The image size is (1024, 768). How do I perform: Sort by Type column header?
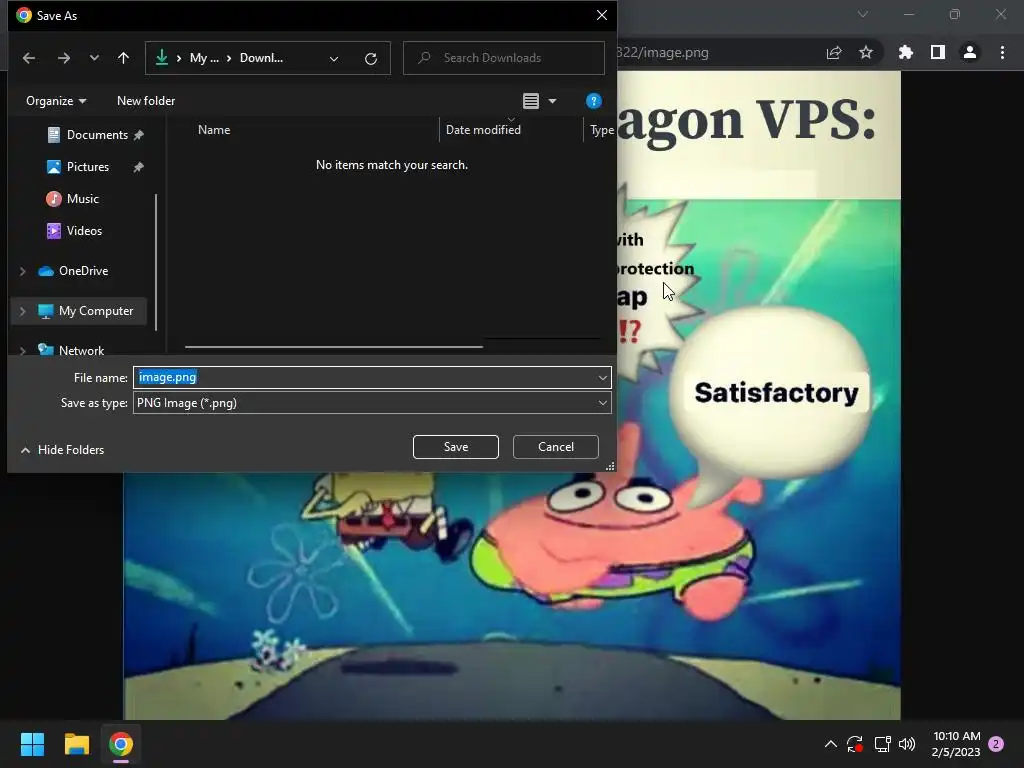[x=601, y=130]
